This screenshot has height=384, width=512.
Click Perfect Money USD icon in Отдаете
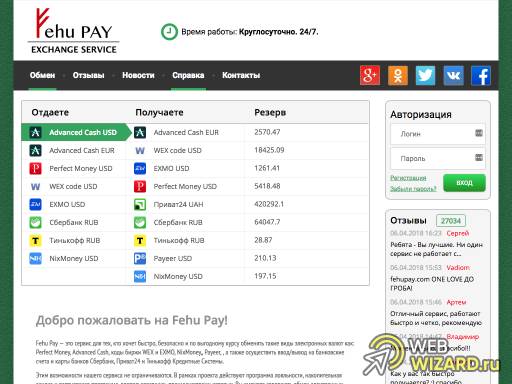tap(36, 168)
